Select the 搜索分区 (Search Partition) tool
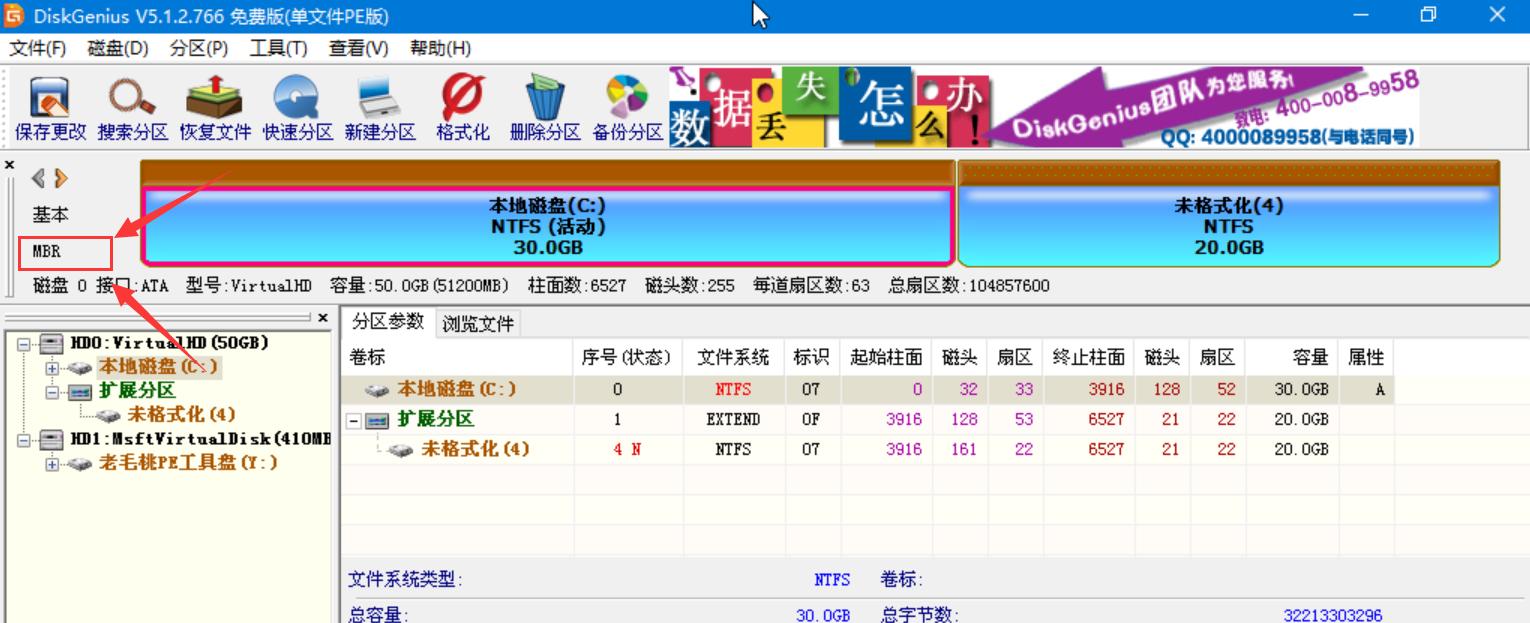Image resolution: width=1530 pixels, height=623 pixels. tap(131, 105)
